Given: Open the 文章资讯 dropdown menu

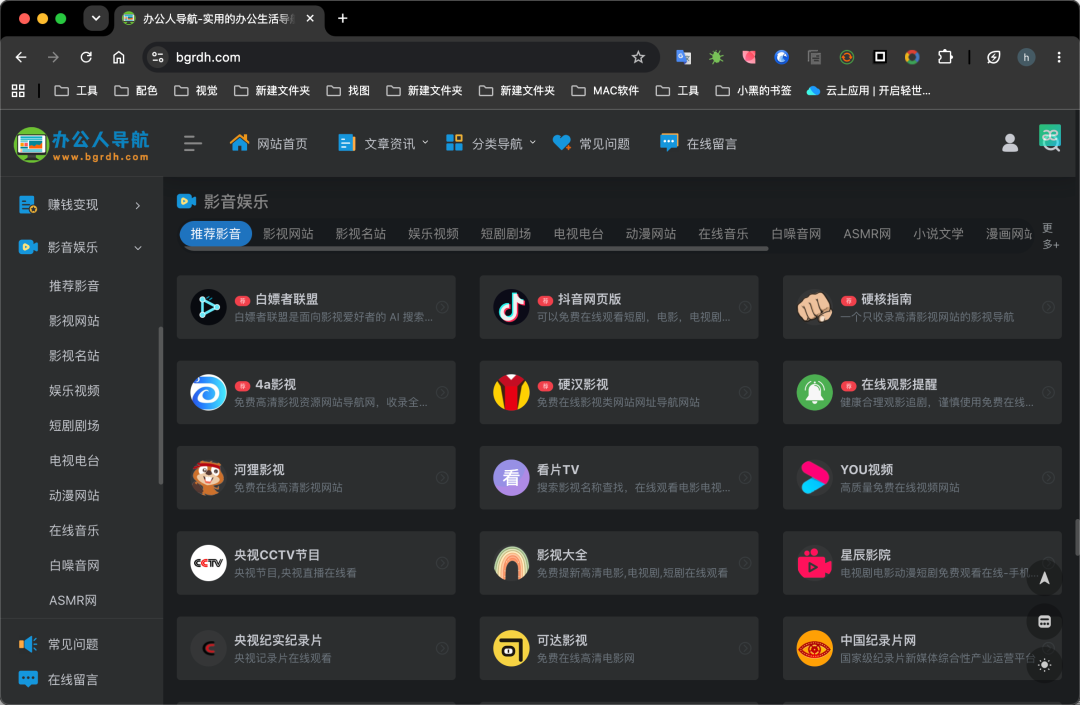Looking at the screenshot, I should [x=384, y=143].
